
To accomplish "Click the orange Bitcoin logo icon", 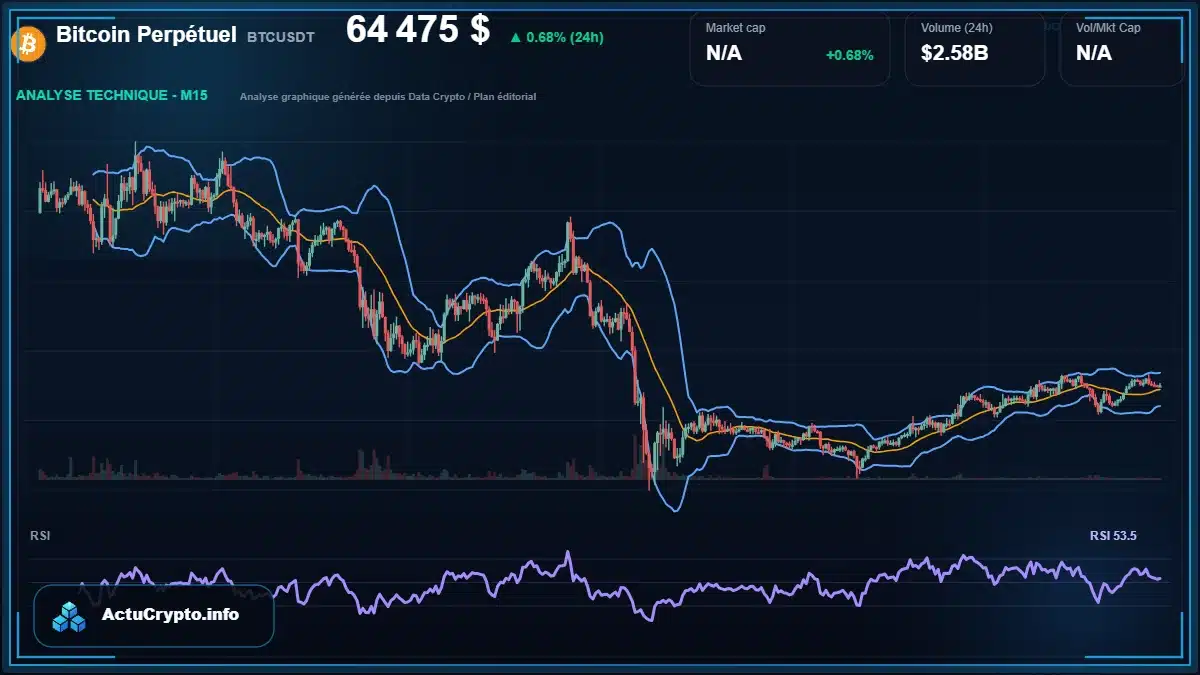I will tap(26, 42).
